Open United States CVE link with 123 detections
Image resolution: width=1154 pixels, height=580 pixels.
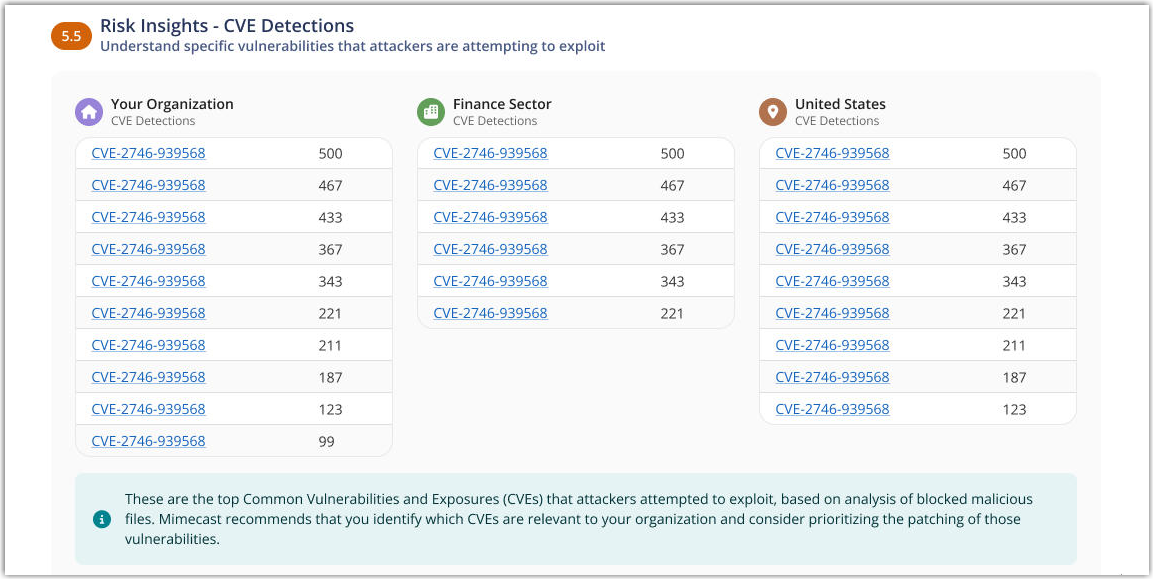[x=832, y=410]
